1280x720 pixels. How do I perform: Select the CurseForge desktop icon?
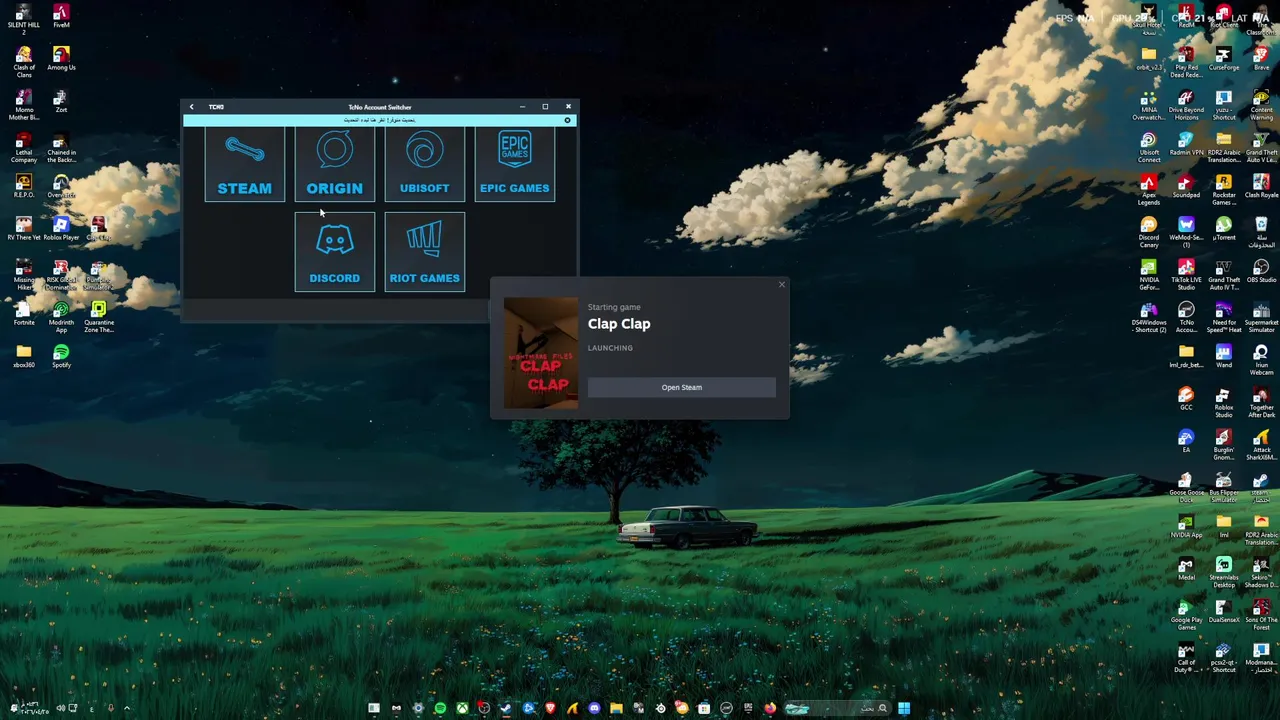[x=1223, y=59]
